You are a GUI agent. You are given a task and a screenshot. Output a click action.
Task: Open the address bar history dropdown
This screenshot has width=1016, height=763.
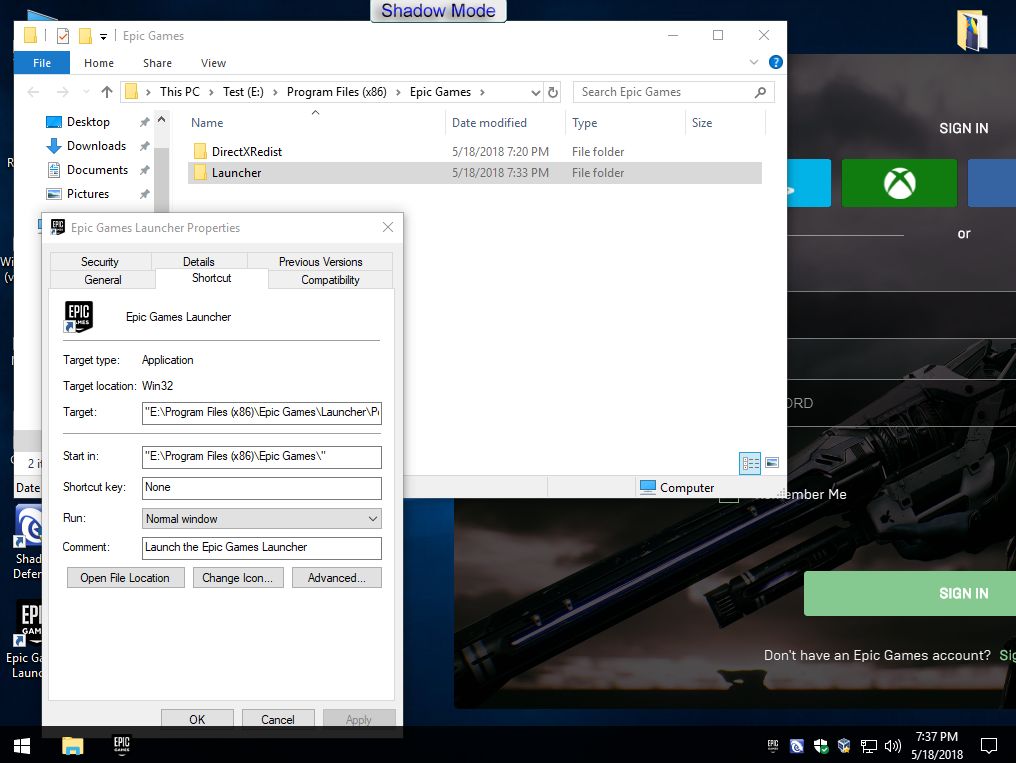(536, 93)
